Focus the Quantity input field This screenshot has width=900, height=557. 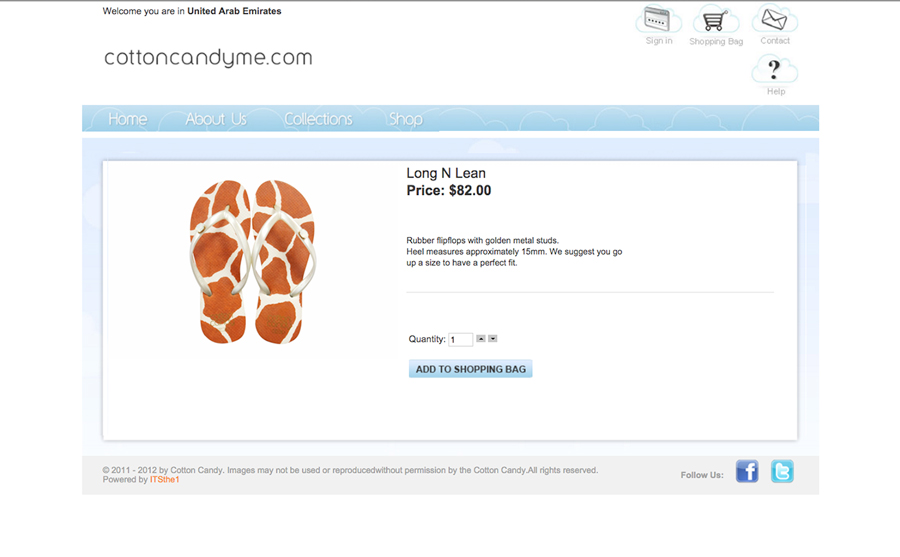point(460,340)
